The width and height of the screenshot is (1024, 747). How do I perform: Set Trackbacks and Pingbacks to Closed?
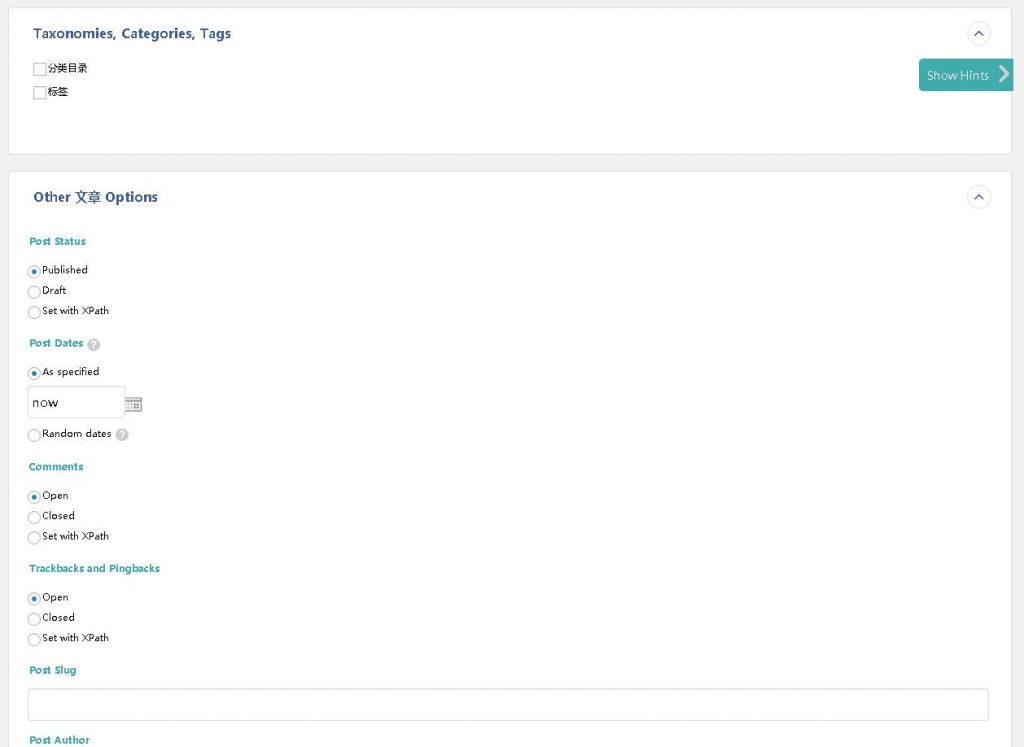point(34,619)
